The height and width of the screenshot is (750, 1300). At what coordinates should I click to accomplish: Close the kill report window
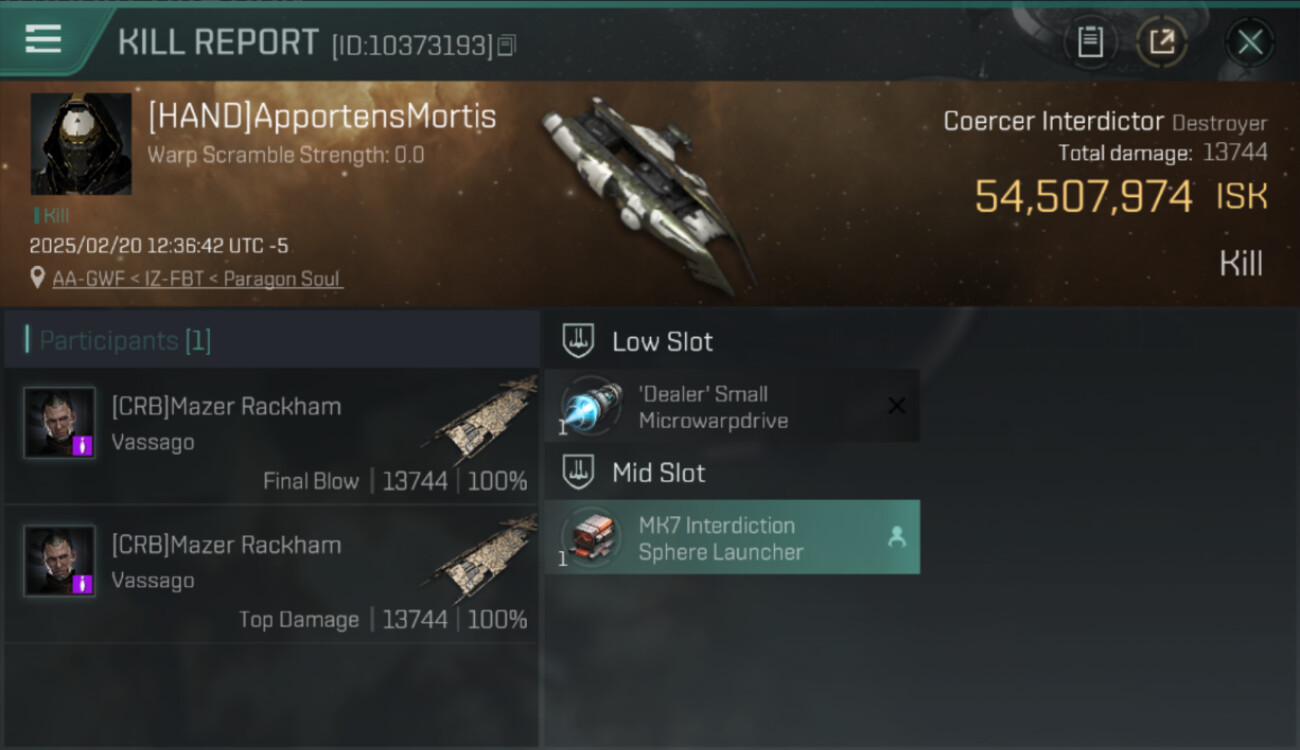click(1249, 42)
